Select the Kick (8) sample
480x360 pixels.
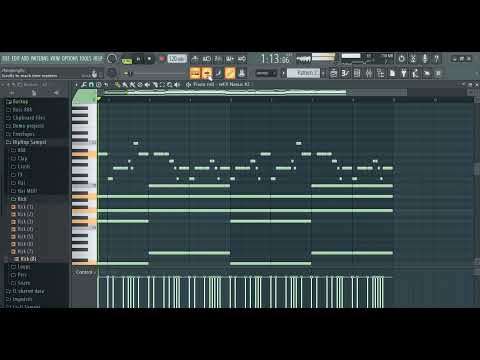[x=25, y=259]
